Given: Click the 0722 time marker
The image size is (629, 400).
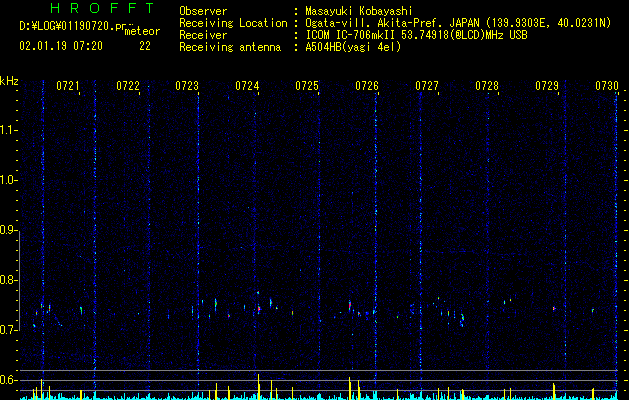Looking at the screenshot, I should click(128, 86).
